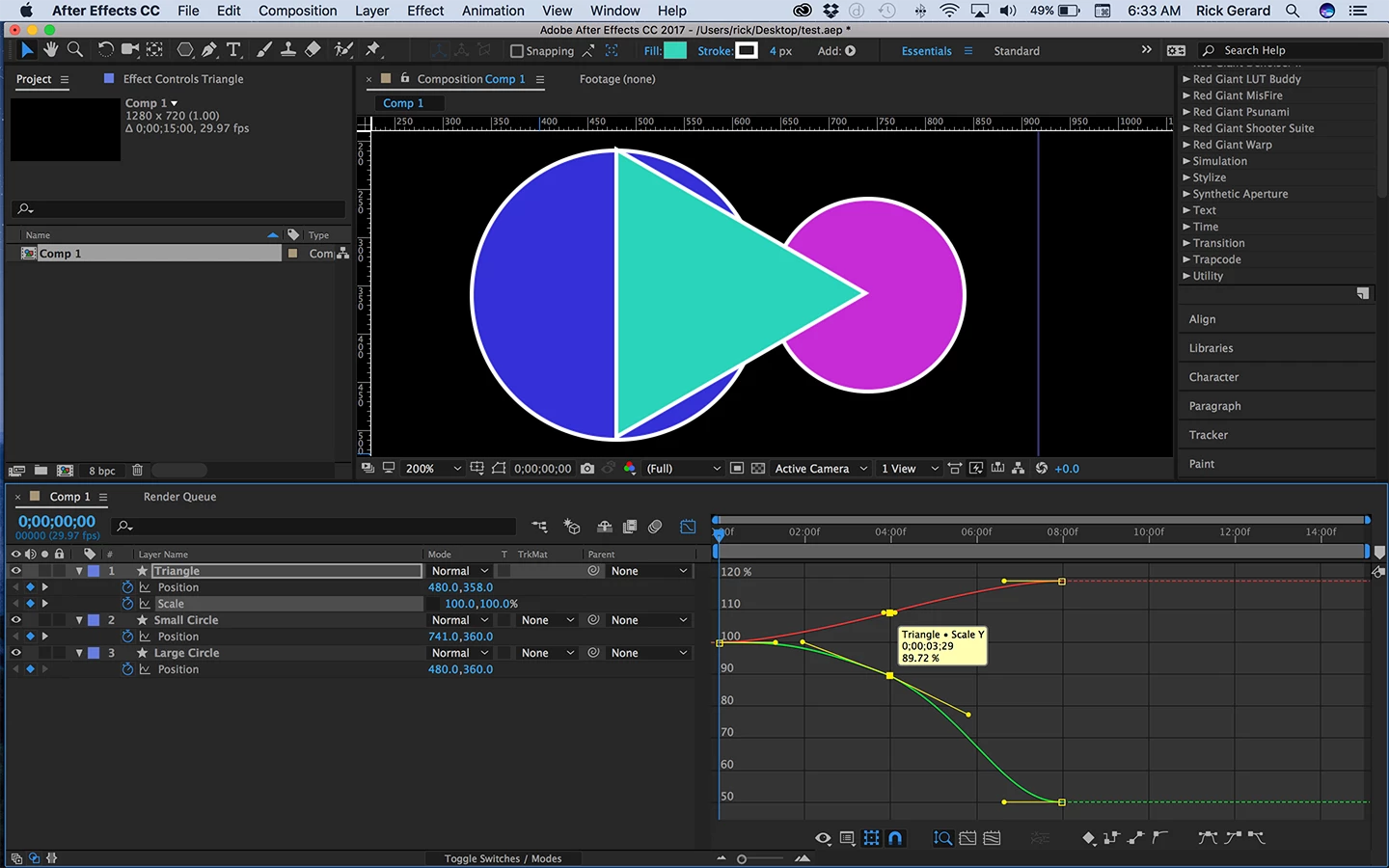
Task: Open the Composition menu
Action: 297,11
